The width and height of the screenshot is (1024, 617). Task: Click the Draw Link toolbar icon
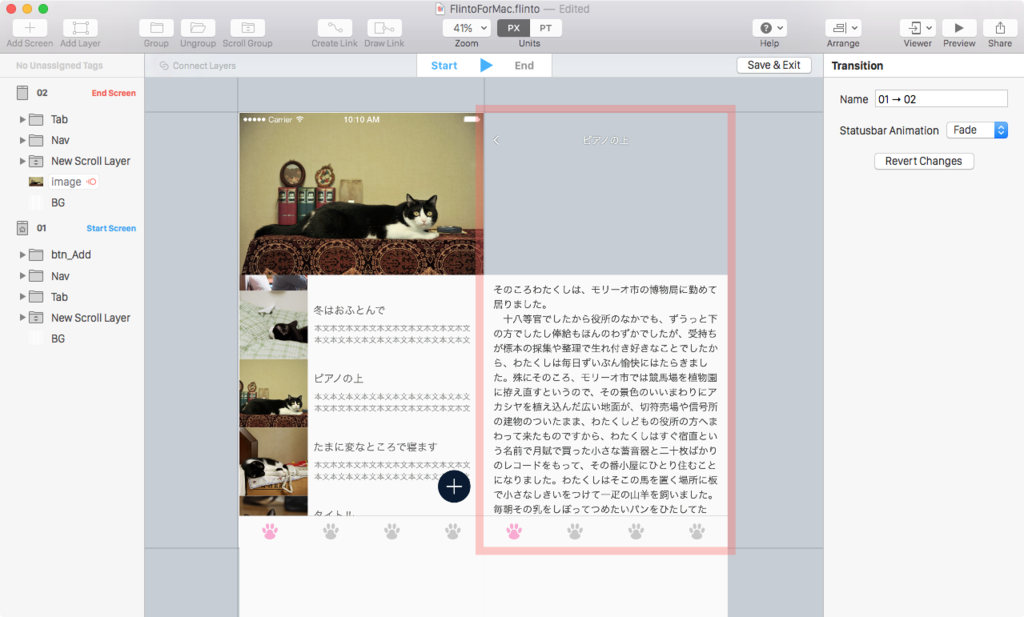coord(384,28)
